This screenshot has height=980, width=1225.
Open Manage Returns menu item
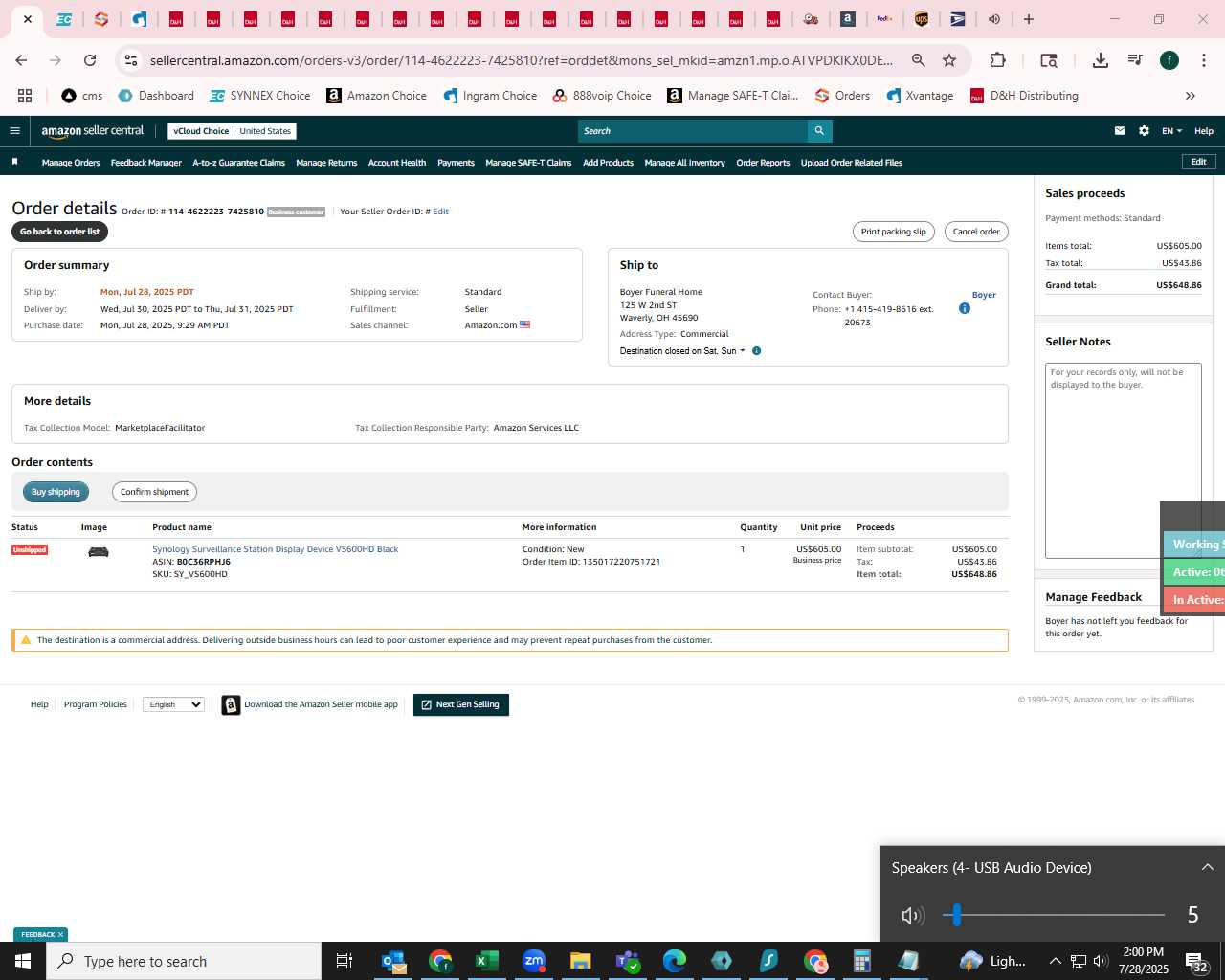tap(326, 163)
